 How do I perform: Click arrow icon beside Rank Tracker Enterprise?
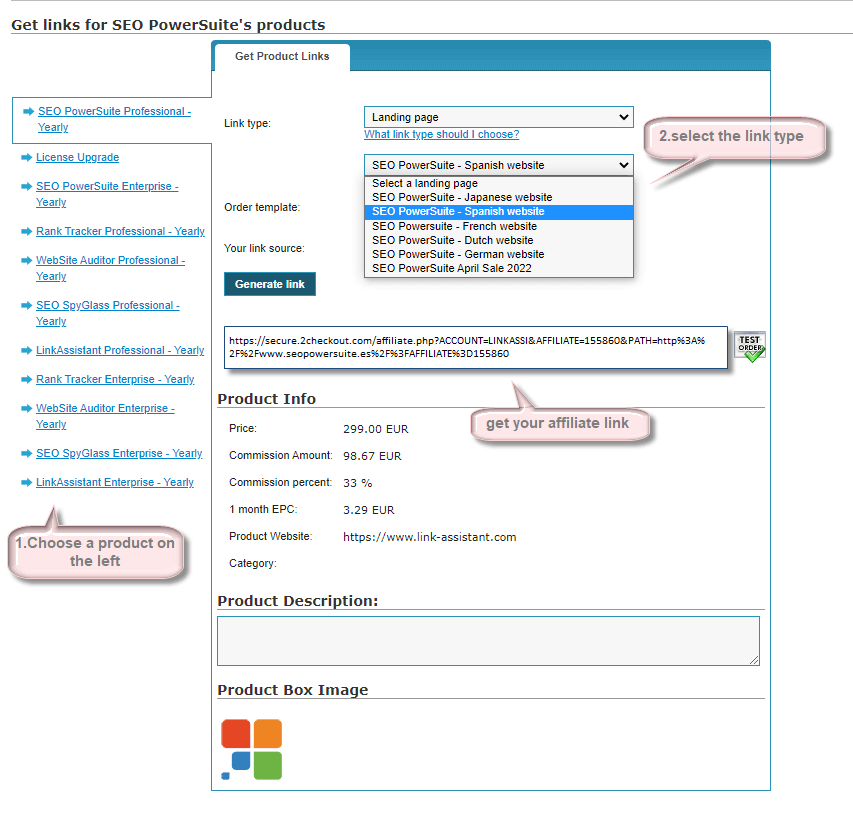pos(26,380)
